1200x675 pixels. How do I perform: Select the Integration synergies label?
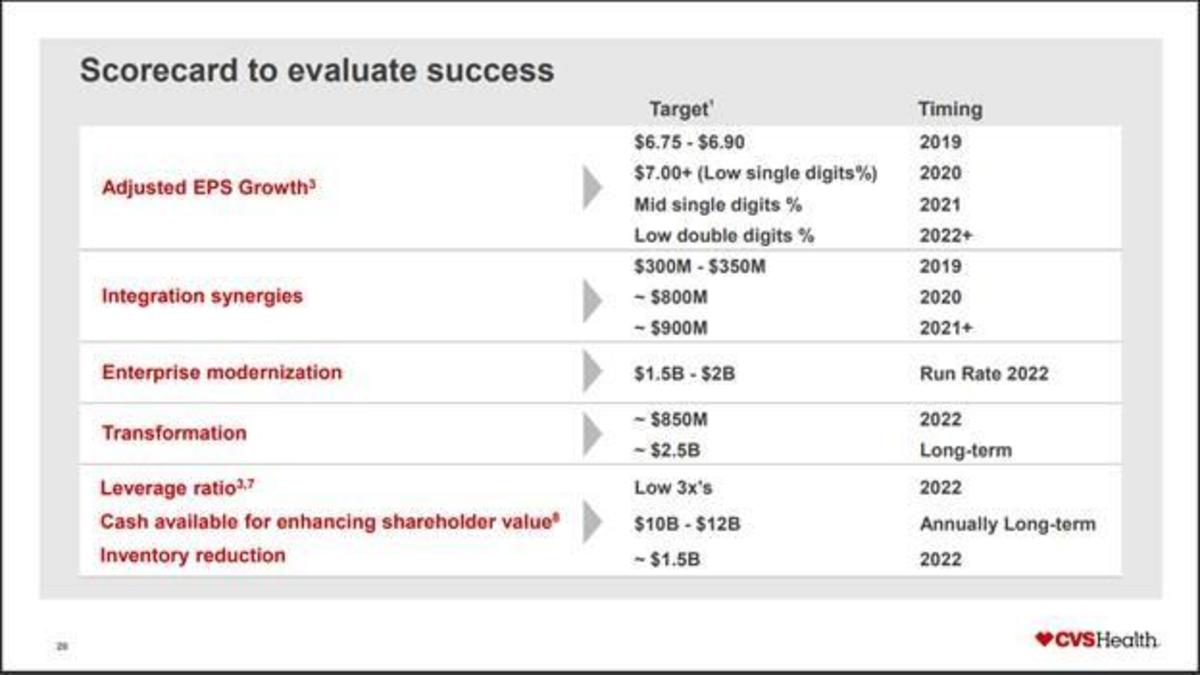202,296
